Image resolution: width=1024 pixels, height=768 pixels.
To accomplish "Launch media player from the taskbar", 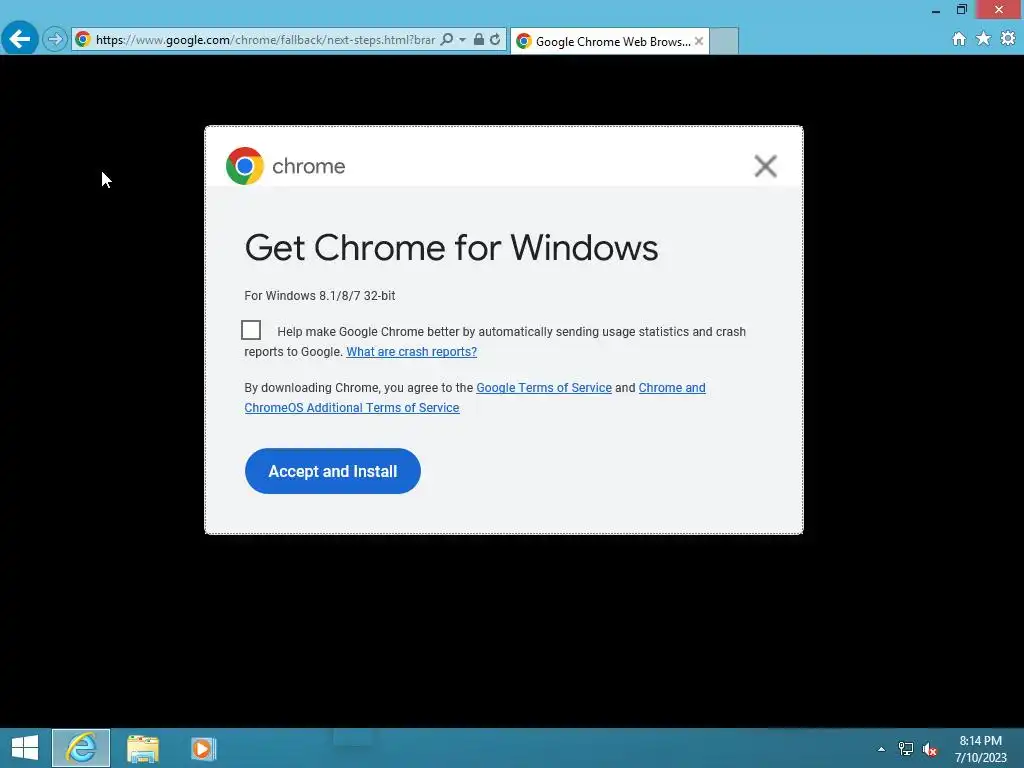I will click(x=203, y=748).
